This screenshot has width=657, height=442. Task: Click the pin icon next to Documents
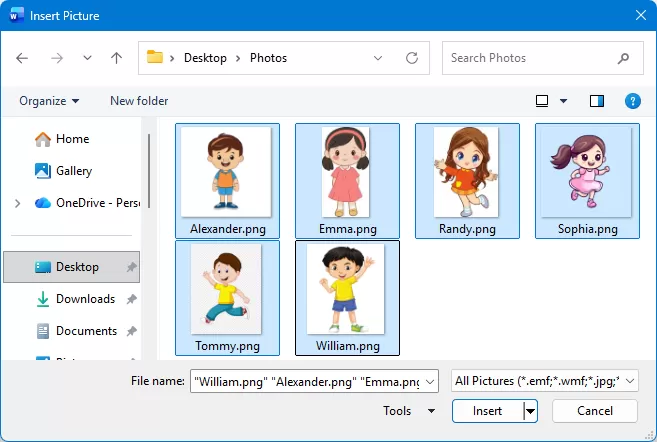(132, 331)
